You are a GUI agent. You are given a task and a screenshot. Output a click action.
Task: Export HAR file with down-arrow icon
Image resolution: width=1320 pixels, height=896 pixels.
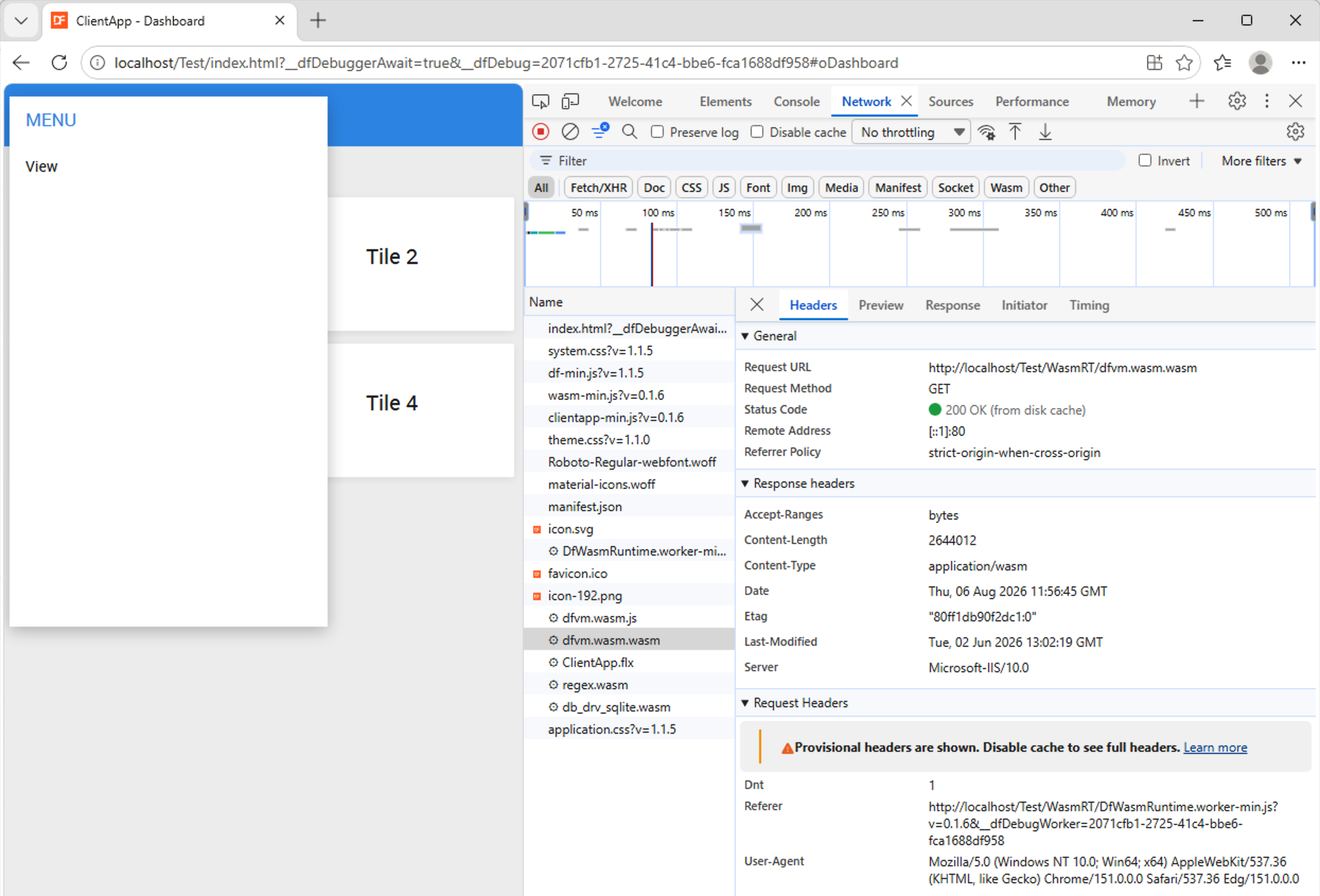[1045, 133]
